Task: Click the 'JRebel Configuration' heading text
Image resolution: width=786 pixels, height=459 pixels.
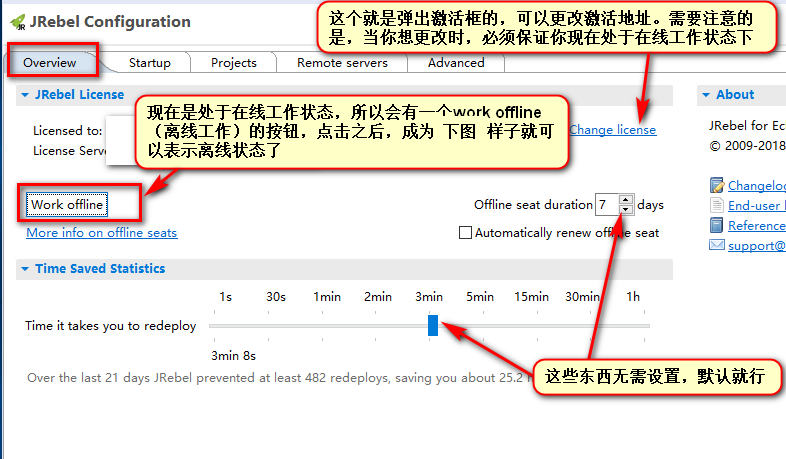Action: (x=110, y=22)
